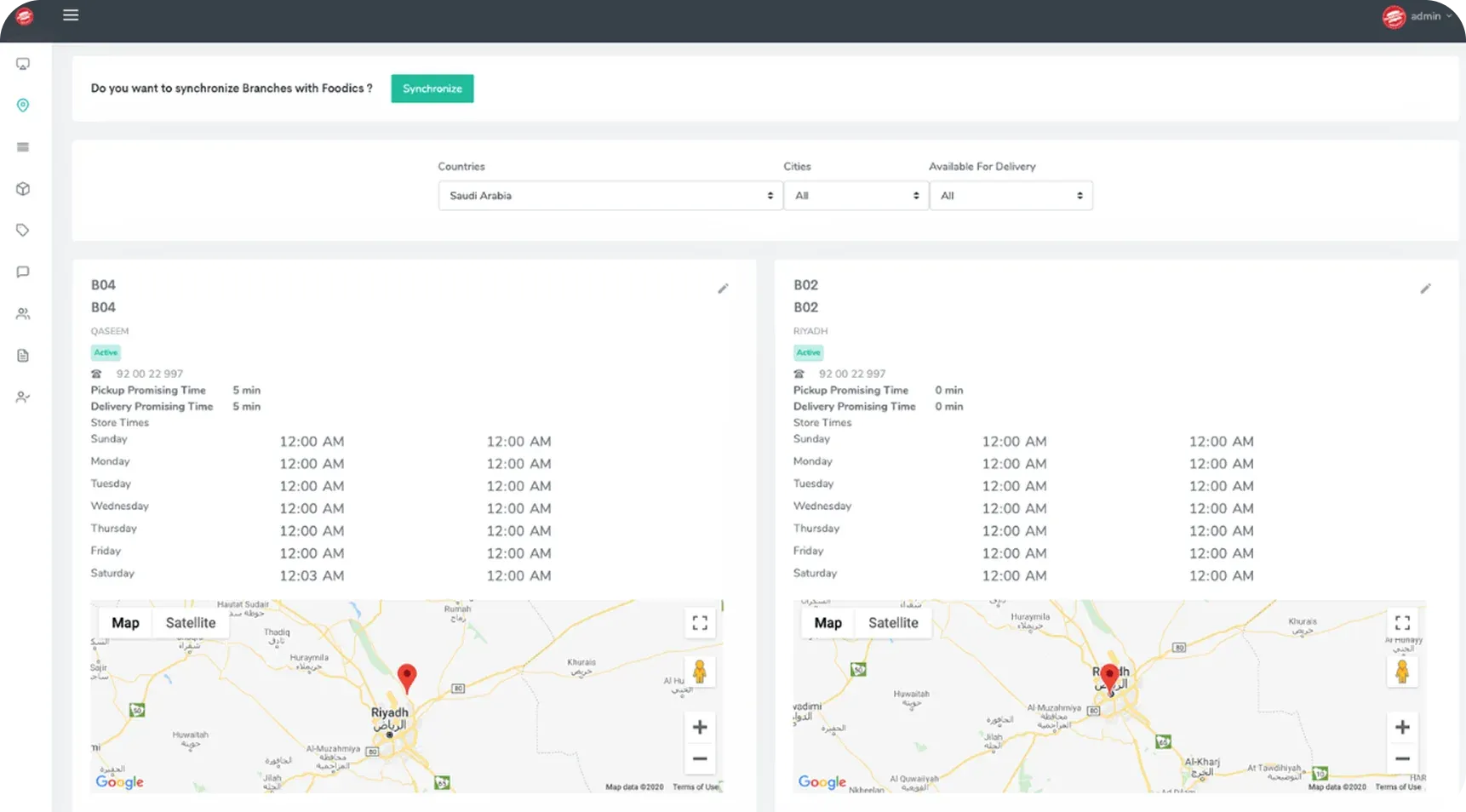
Task: Expand the Cities dropdown
Action: 856,196
